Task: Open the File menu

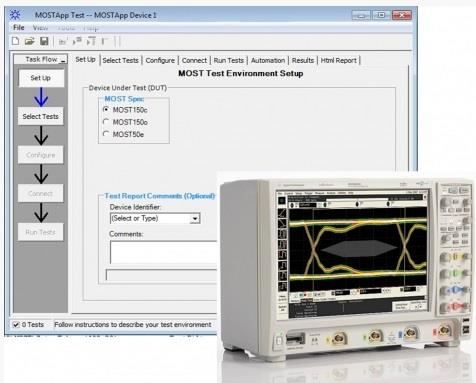Action: click(x=19, y=28)
